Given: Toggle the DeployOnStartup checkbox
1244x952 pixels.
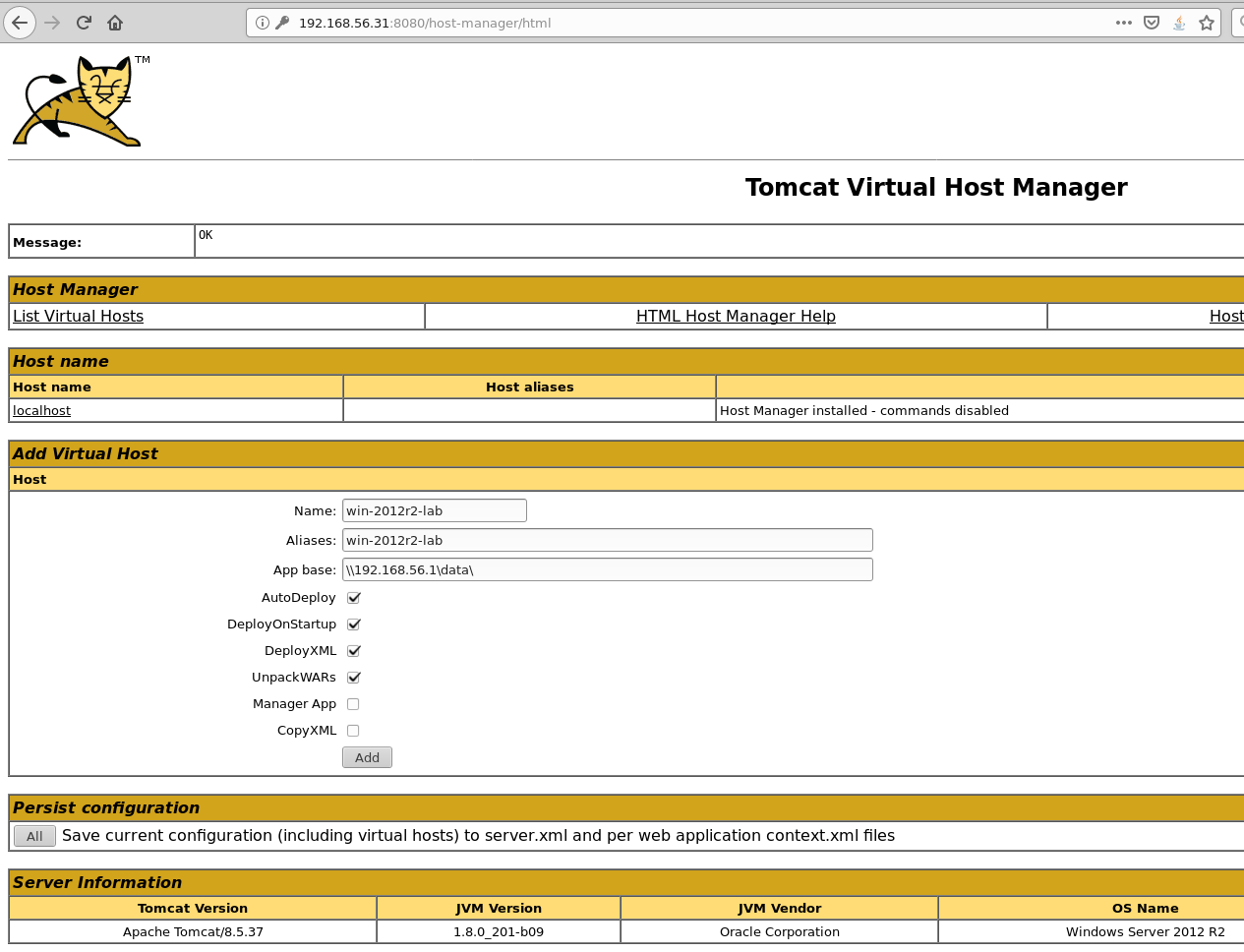Looking at the screenshot, I should [354, 625].
